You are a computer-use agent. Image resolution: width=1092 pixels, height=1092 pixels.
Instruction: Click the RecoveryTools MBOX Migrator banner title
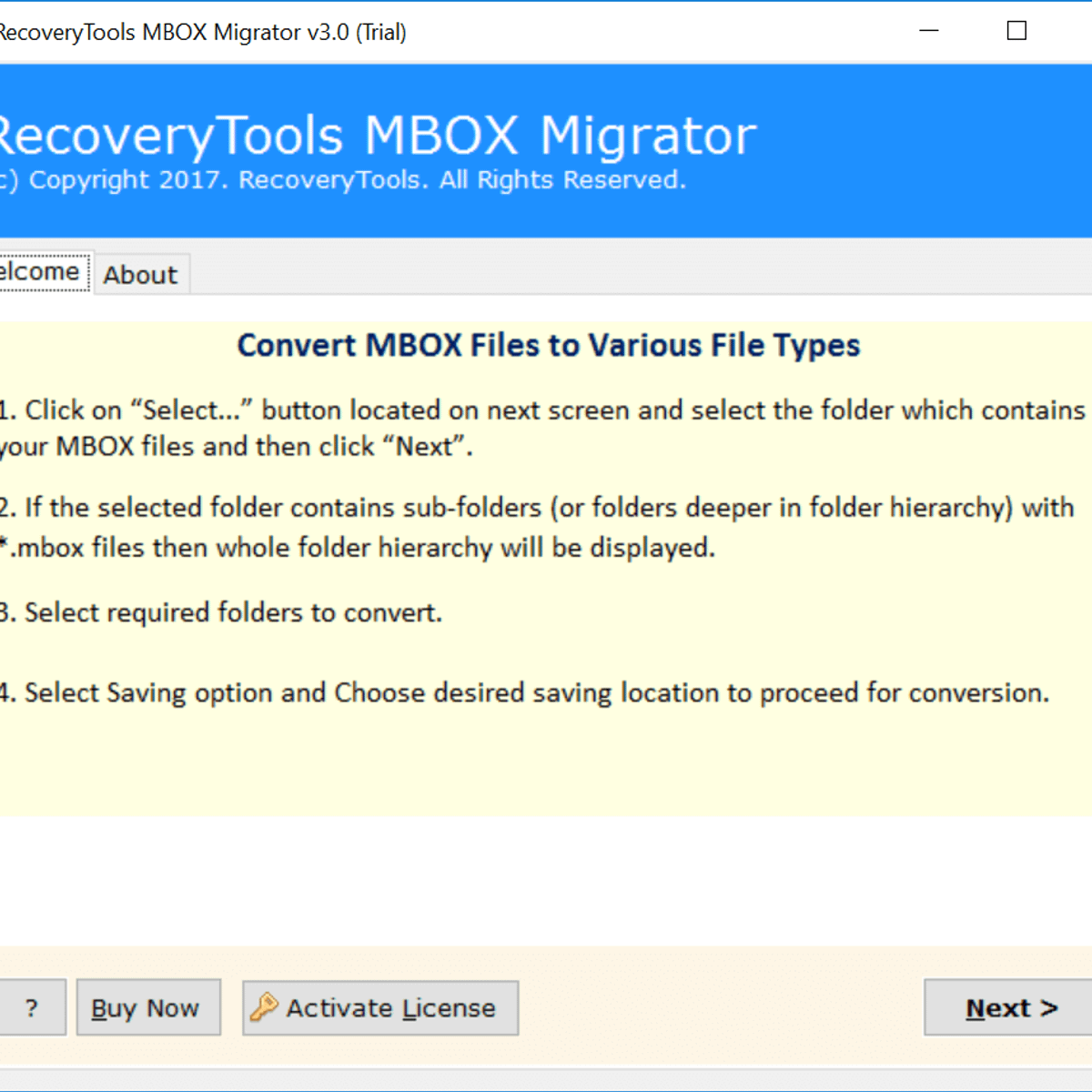(377, 136)
